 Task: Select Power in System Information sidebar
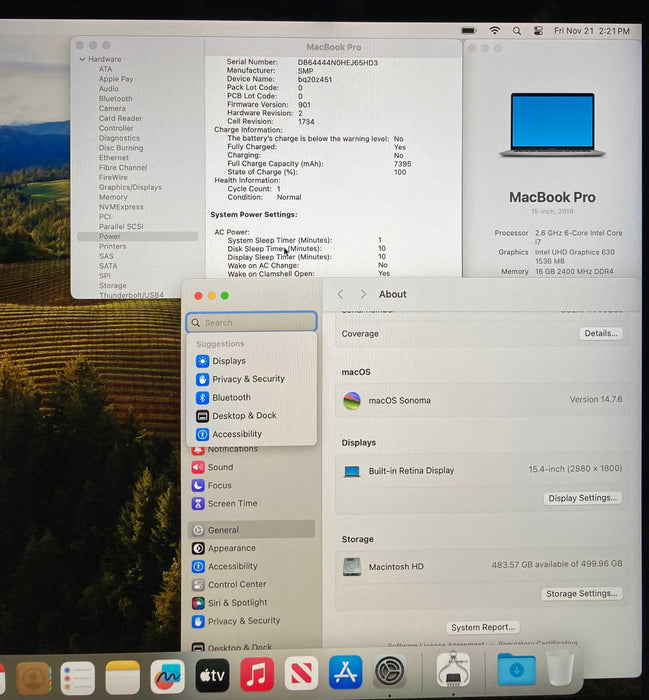point(137,236)
